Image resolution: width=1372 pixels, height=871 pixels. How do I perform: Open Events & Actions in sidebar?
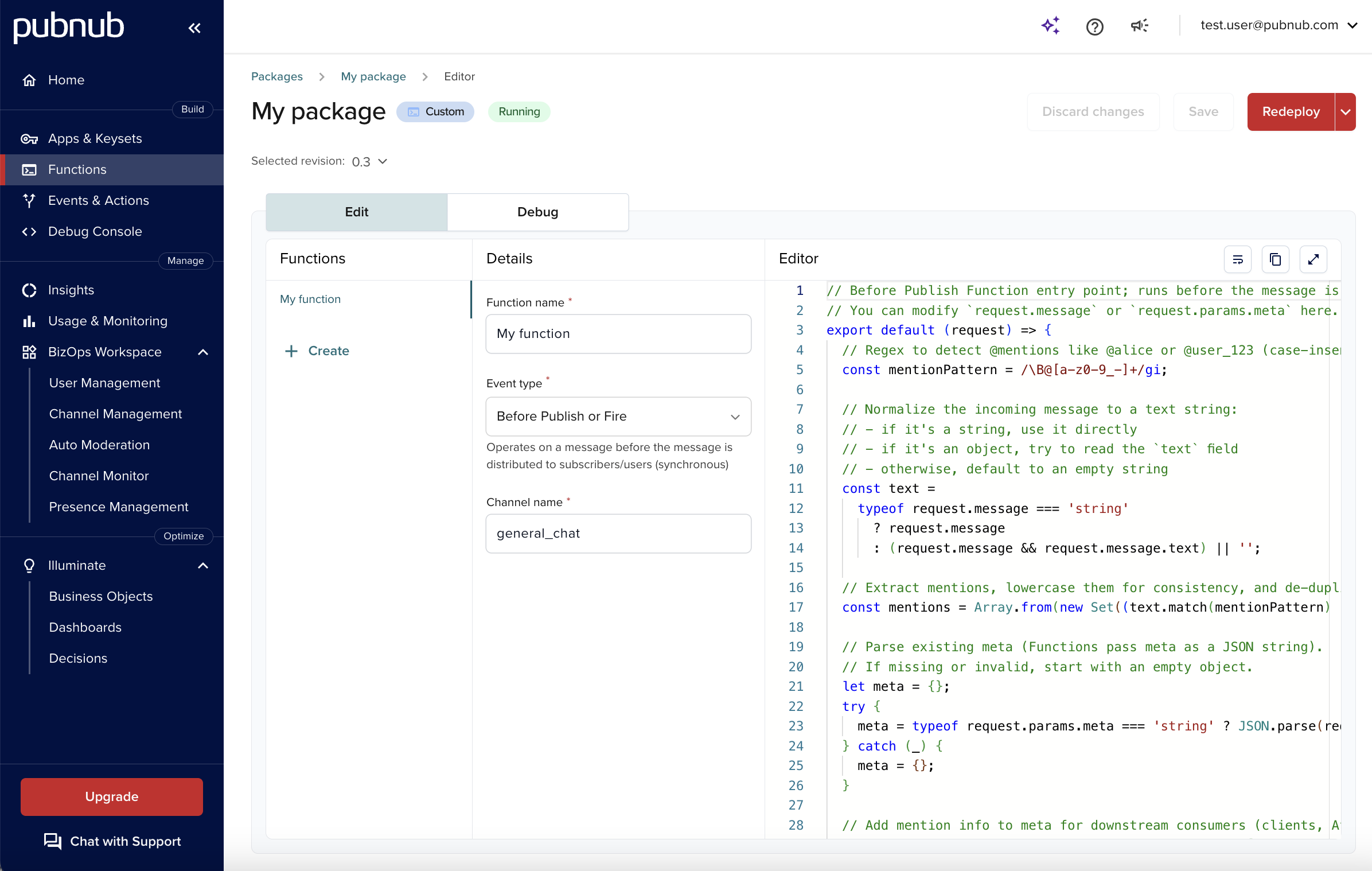point(99,200)
